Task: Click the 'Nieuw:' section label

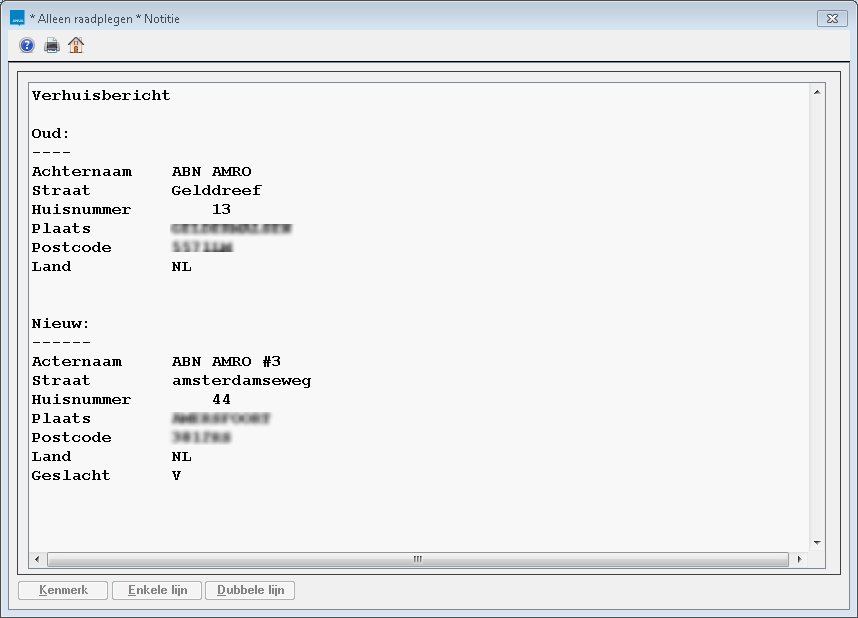Action: coord(61,323)
